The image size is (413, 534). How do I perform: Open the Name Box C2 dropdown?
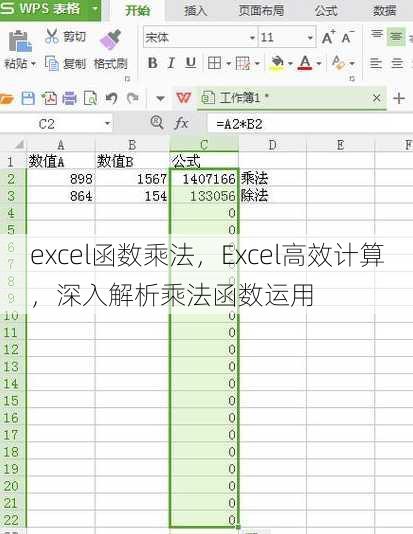(107, 123)
